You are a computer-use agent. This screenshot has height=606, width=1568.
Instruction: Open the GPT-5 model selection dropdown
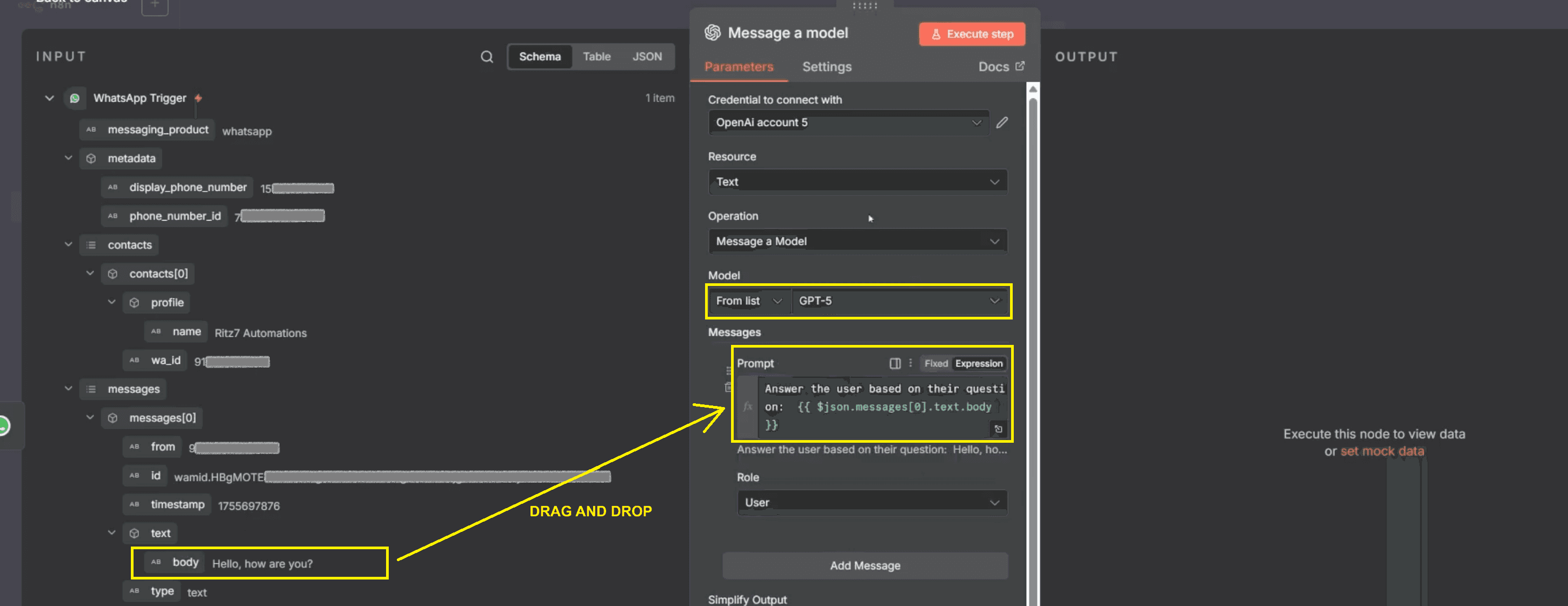pyautogui.click(x=901, y=301)
